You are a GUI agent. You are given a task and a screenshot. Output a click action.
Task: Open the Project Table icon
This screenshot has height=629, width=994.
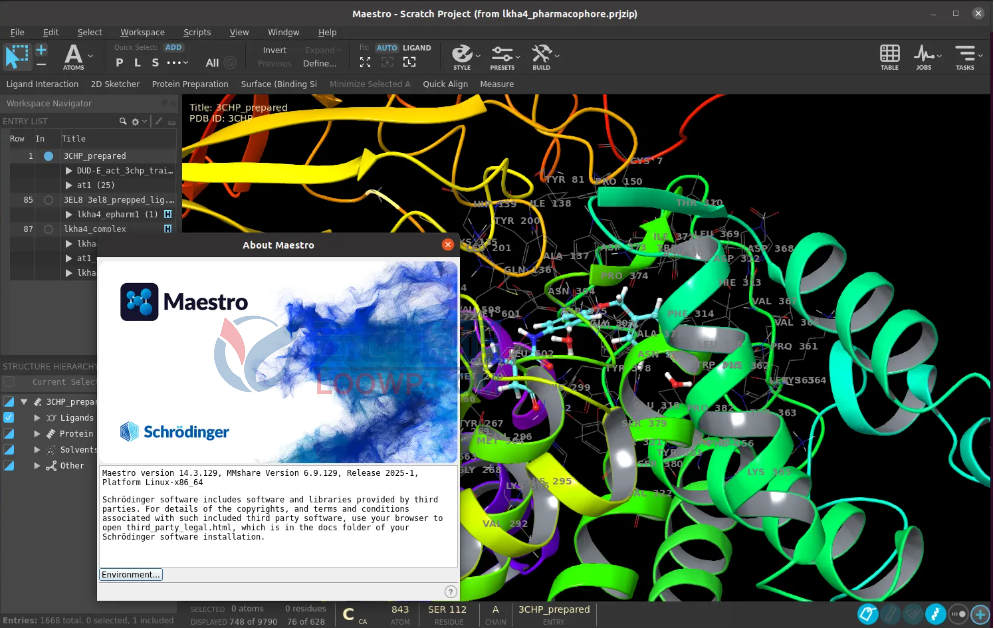[x=889, y=57]
